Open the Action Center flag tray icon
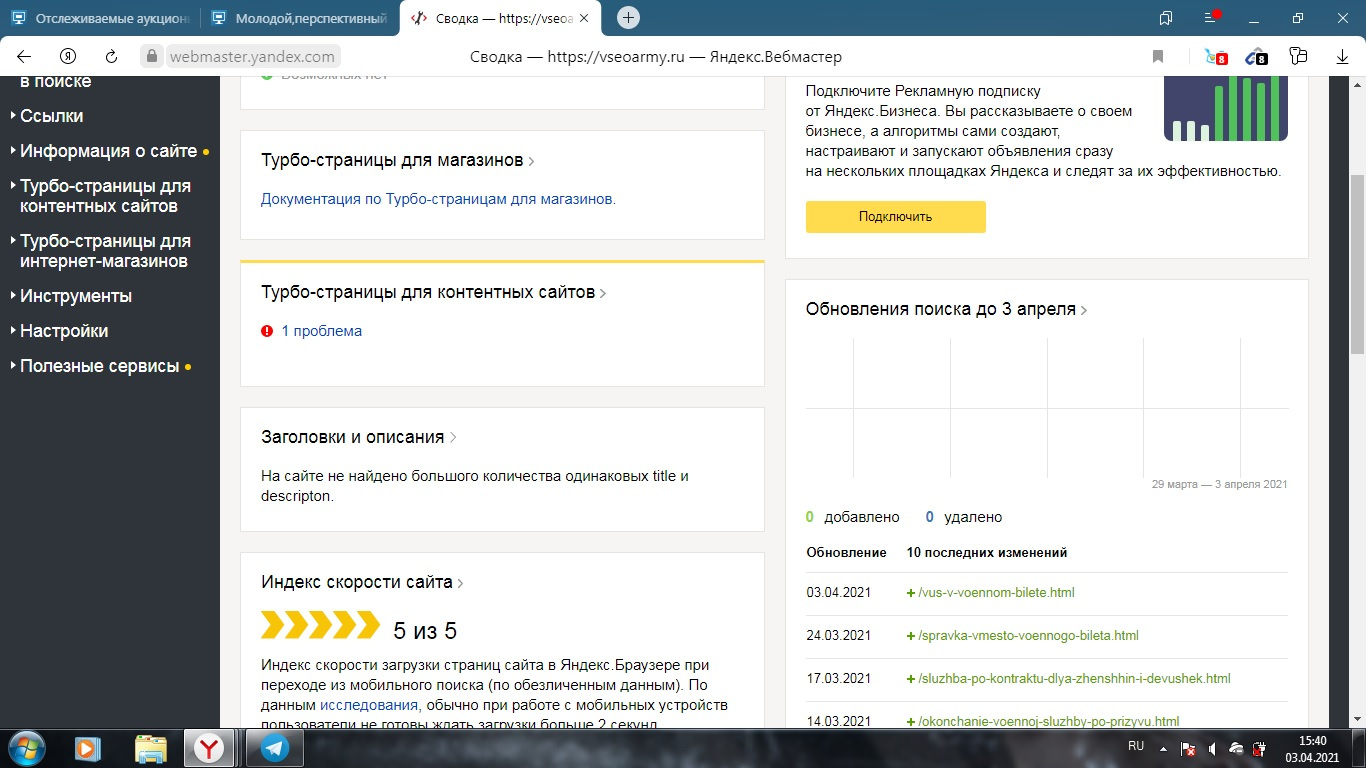This screenshot has height=768, width=1366. pos(1188,748)
